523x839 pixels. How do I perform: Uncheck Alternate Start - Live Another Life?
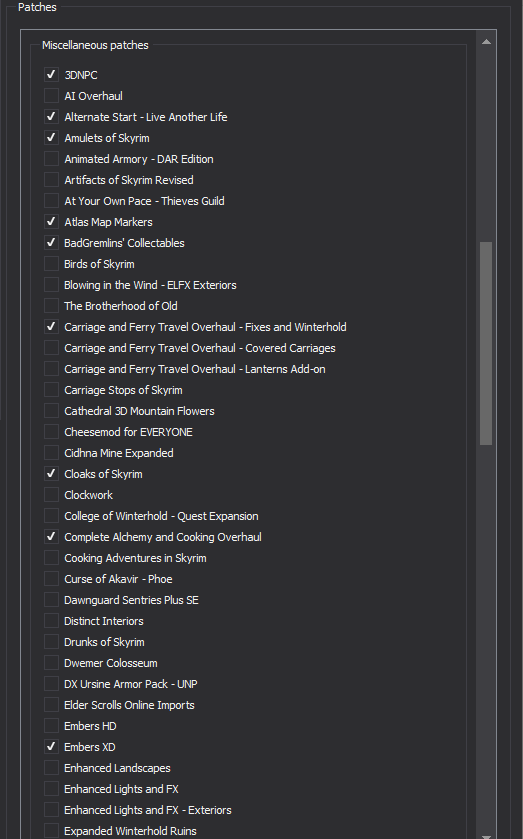point(51,117)
